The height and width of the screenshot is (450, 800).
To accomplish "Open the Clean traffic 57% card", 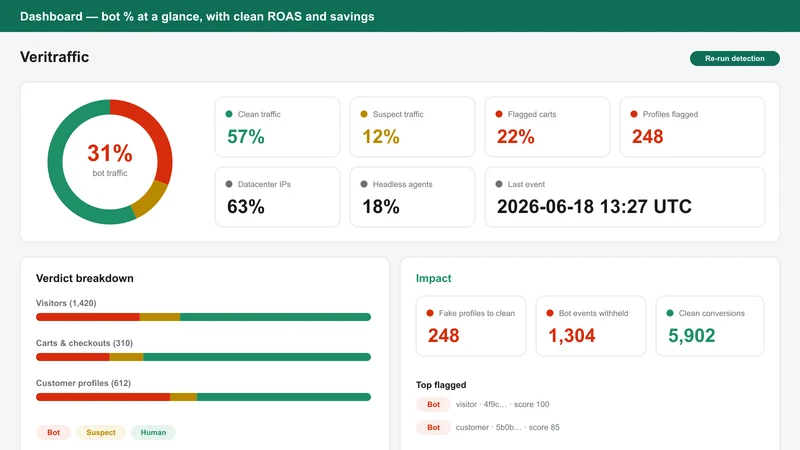I will point(277,127).
